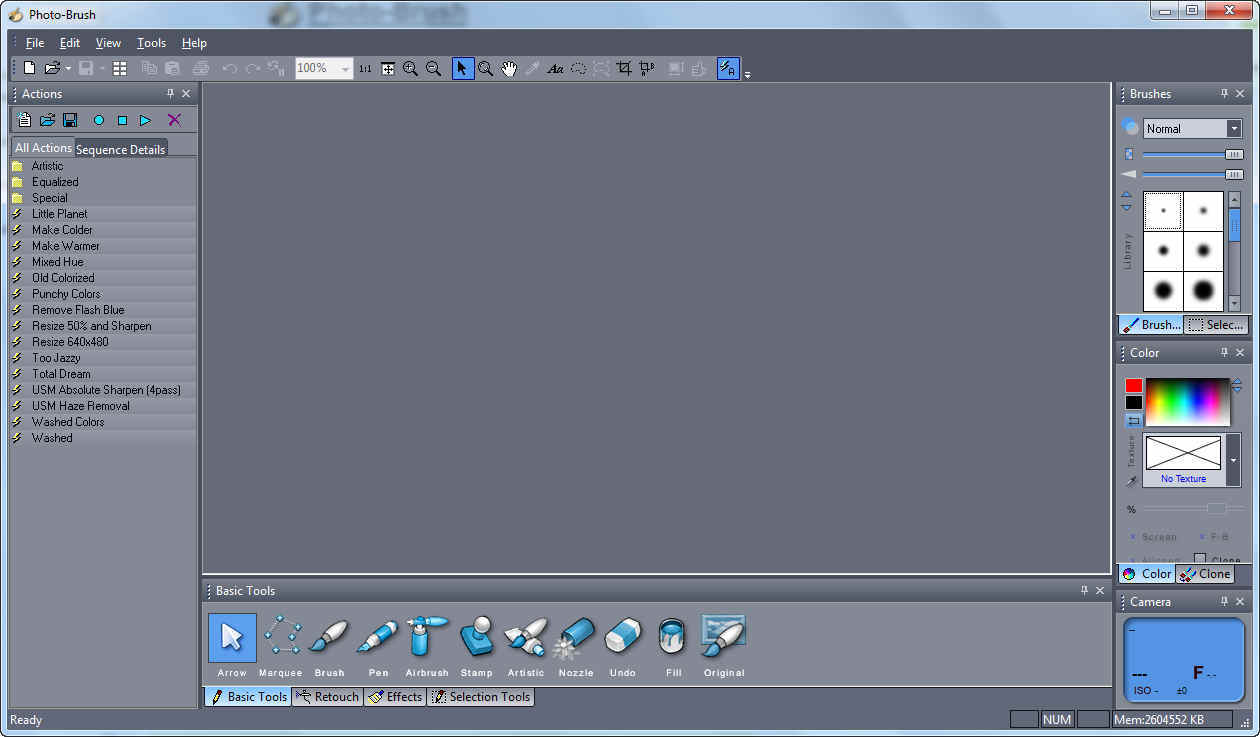1260x737 pixels.
Task: Select the Fill bucket tool
Action: tap(671, 637)
